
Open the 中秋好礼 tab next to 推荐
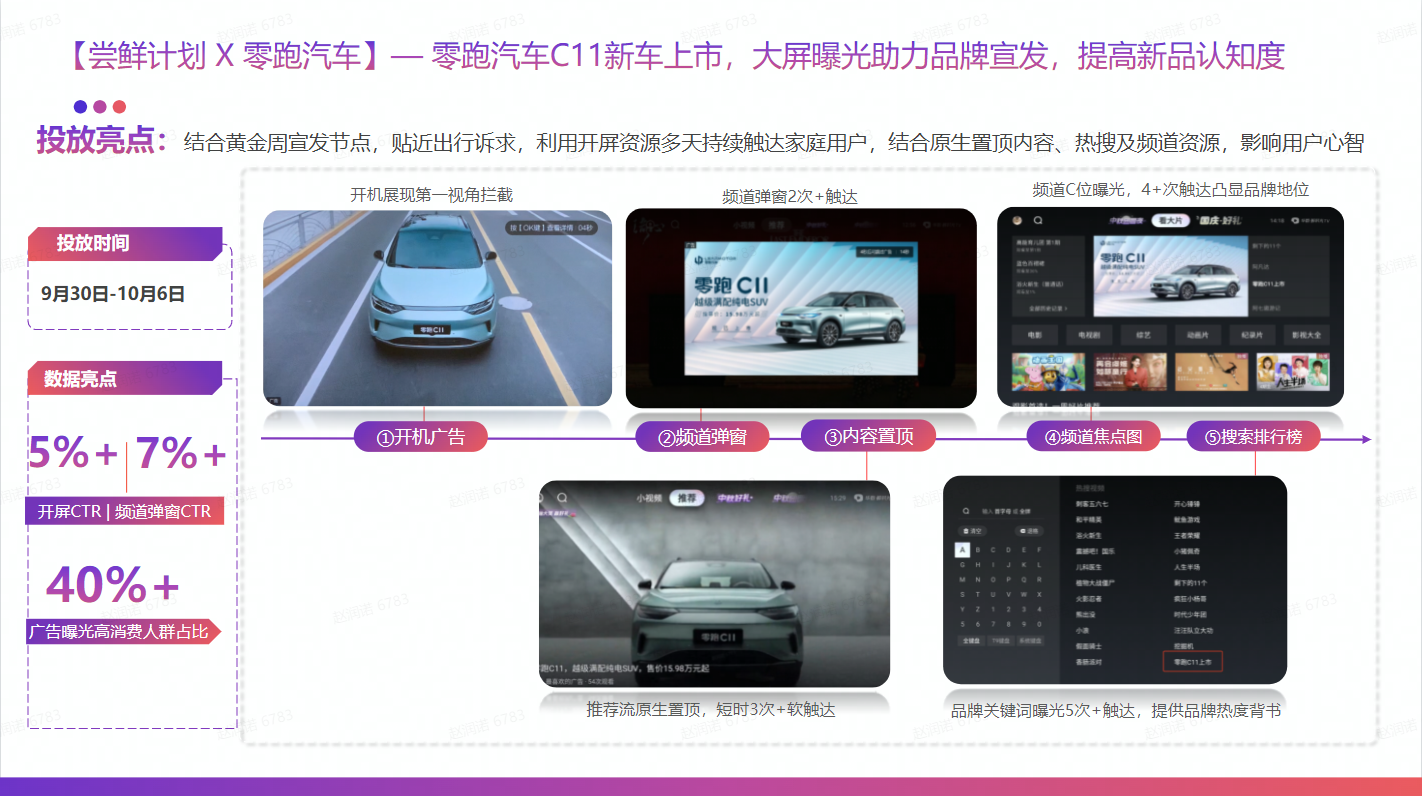(x=735, y=497)
